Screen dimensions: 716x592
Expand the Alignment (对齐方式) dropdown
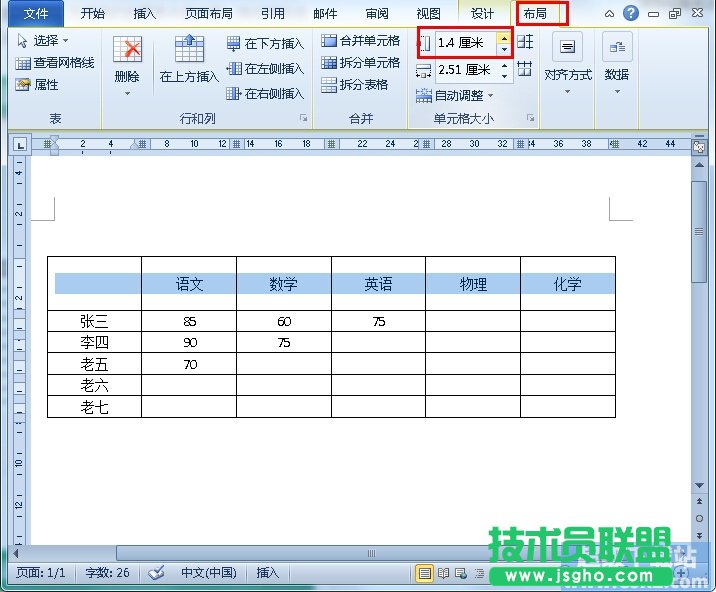click(x=567, y=74)
